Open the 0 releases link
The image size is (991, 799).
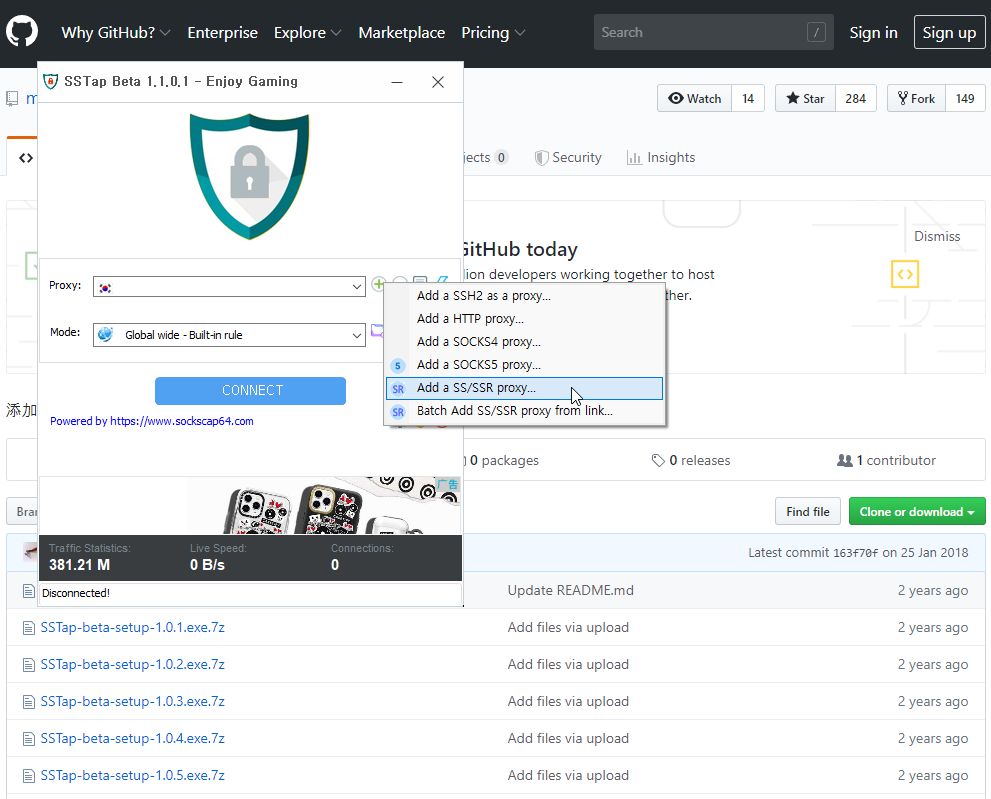click(691, 460)
